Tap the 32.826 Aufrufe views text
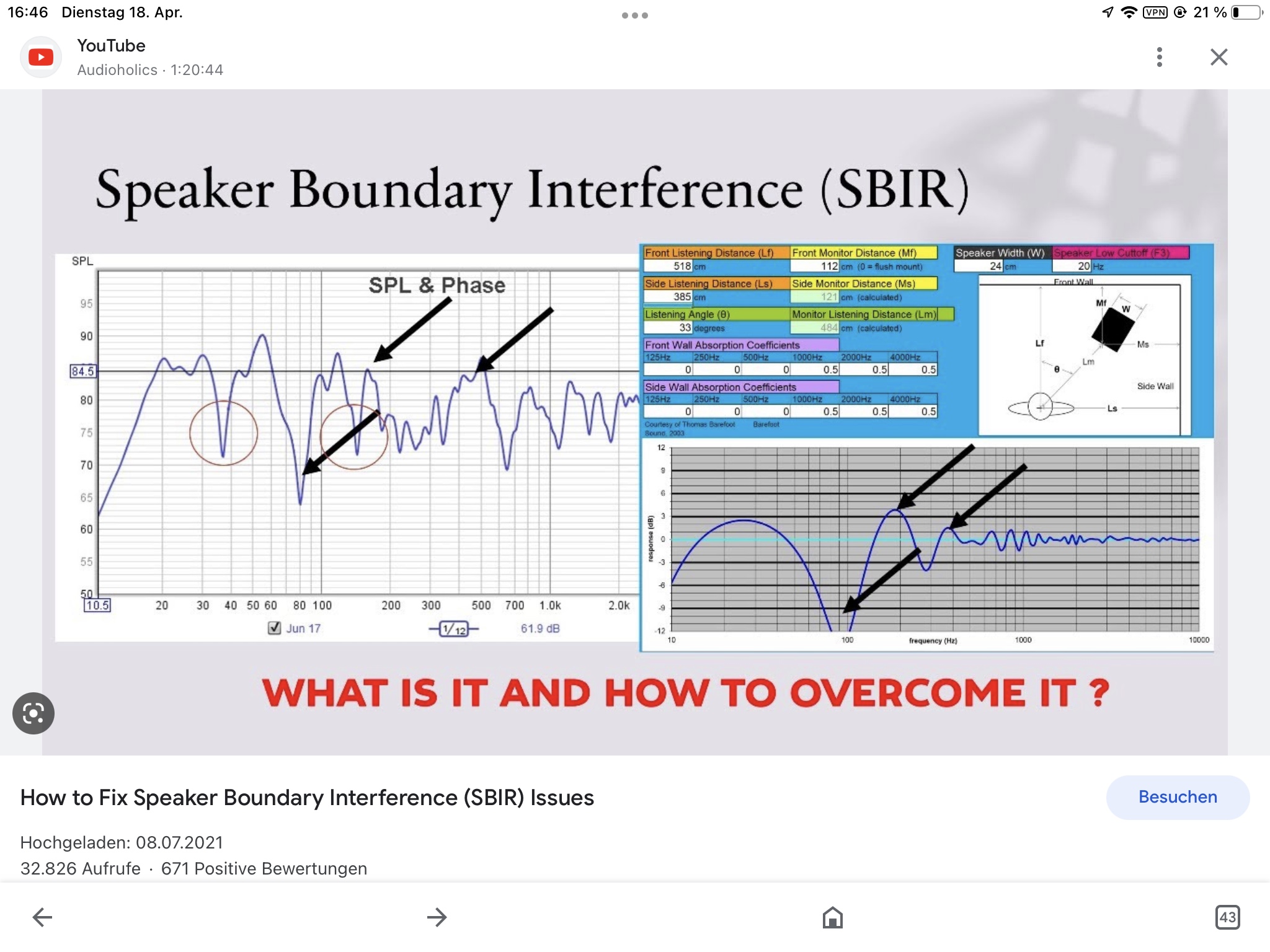The width and height of the screenshot is (1270, 952). tap(81, 868)
